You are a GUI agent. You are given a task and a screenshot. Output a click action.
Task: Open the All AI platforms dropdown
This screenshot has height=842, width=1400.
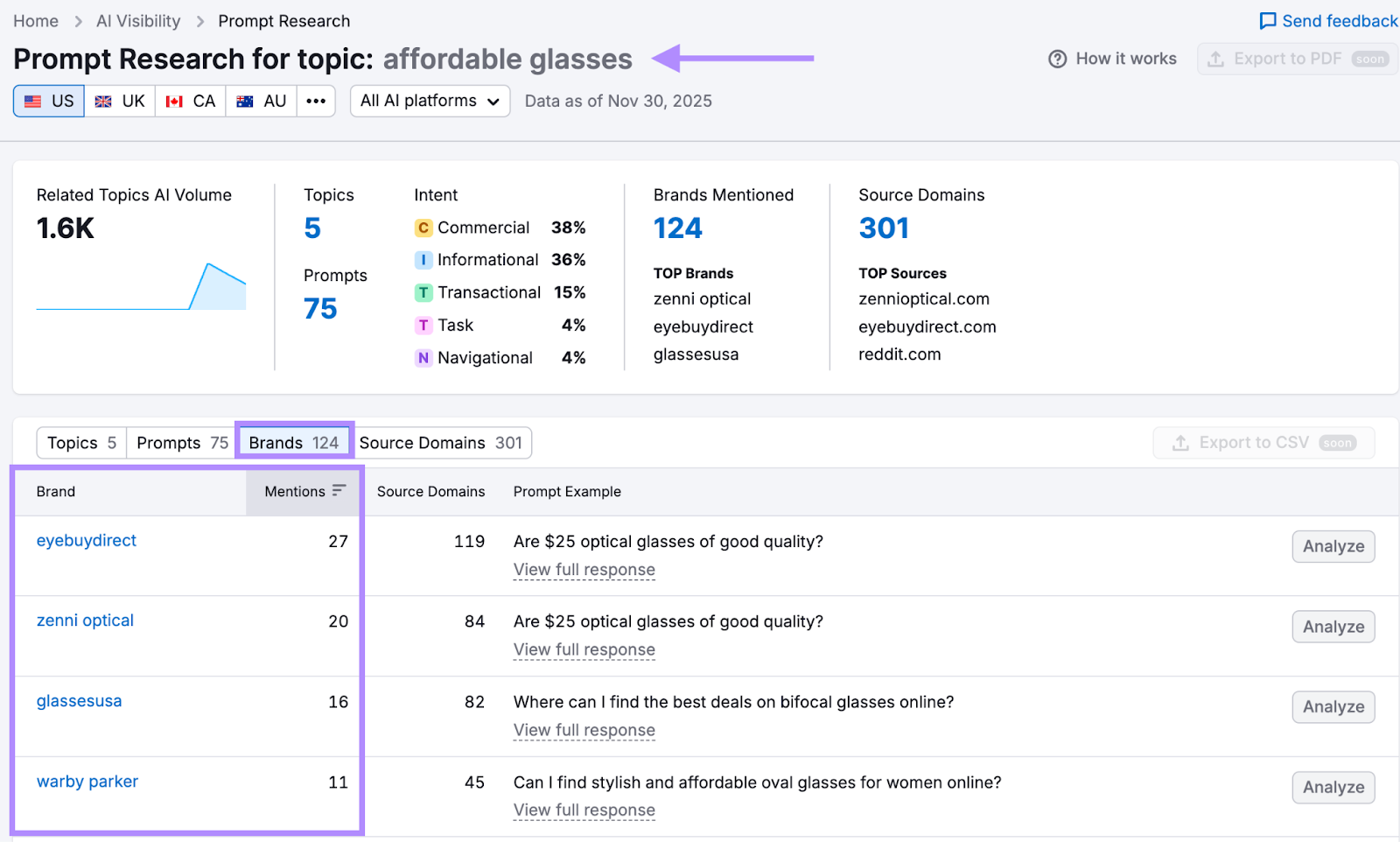(430, 101)
